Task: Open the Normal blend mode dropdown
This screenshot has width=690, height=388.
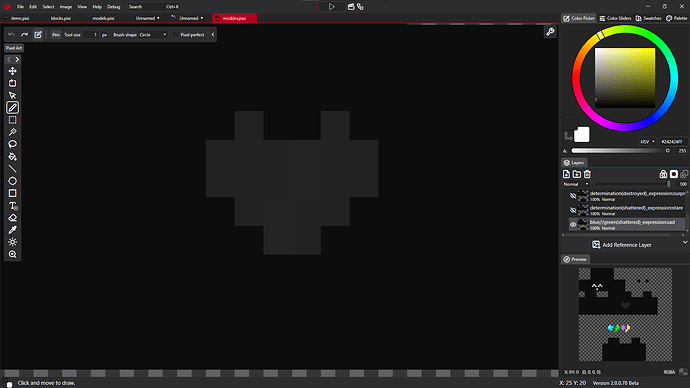Action: click(576, 184)
